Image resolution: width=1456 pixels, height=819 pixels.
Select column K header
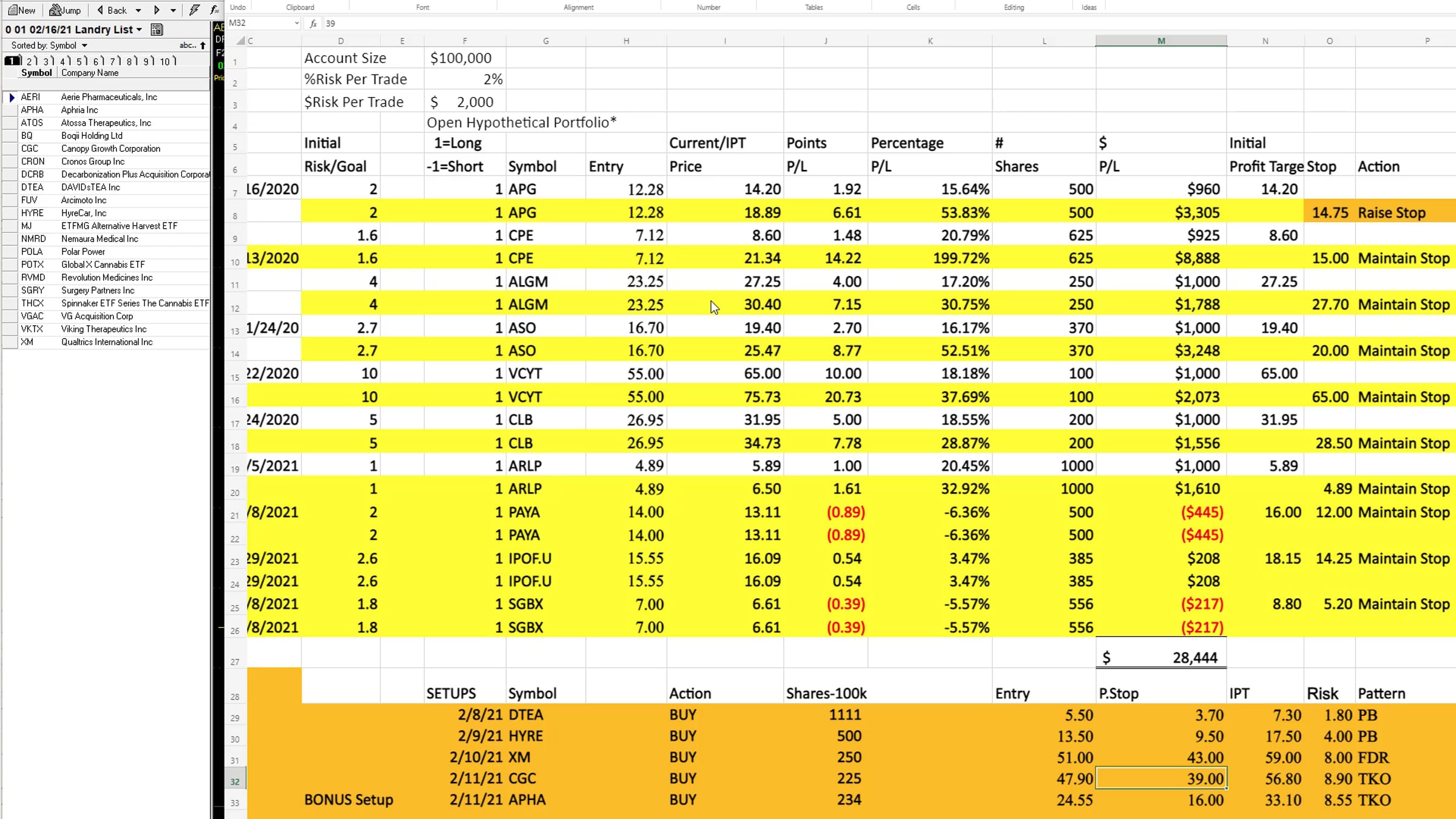click(x=930, y=41)
